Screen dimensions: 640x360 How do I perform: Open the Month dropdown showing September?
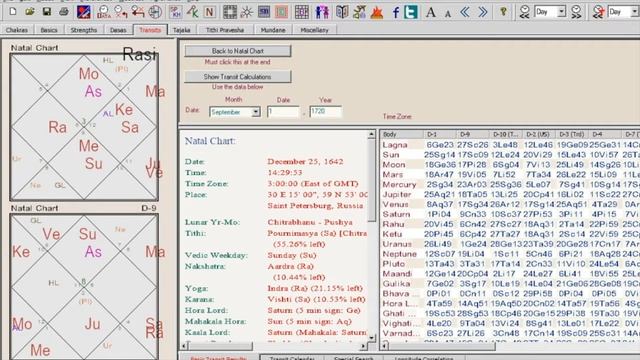(256, 112)
